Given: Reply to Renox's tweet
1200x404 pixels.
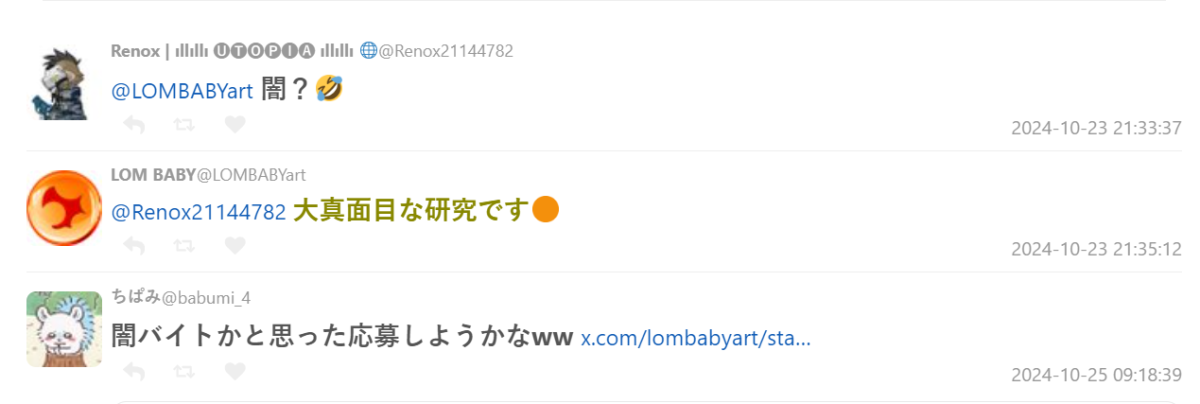Looking at the screenshot, I should coord(134,124).
